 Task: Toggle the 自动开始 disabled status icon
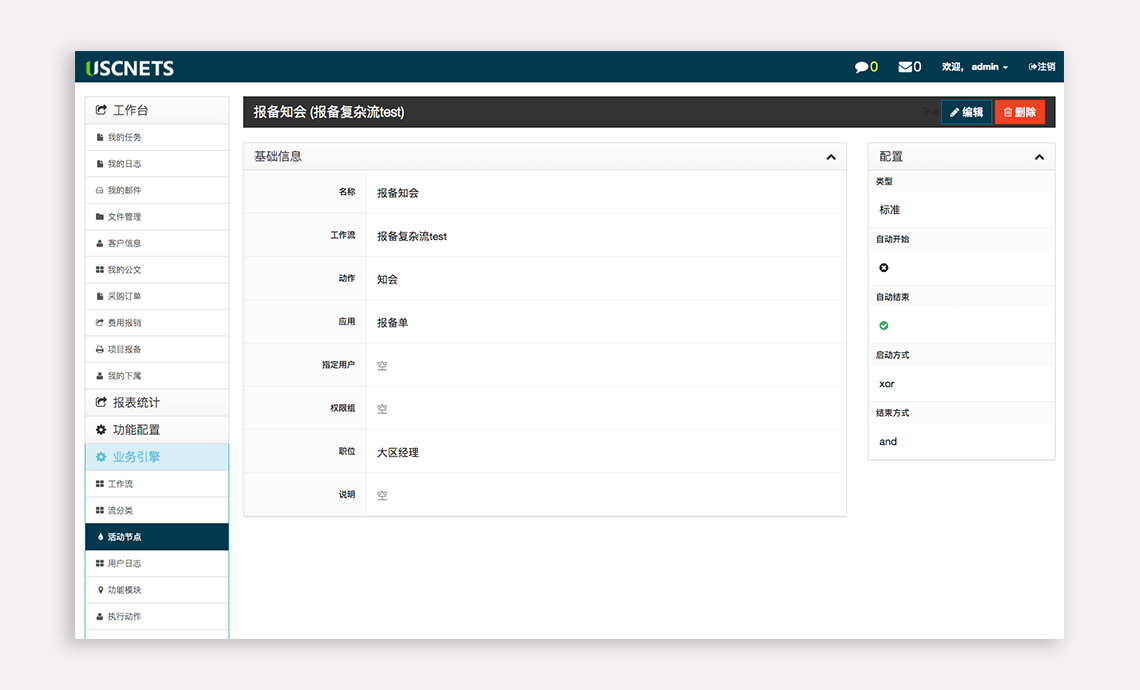point(884,268)
